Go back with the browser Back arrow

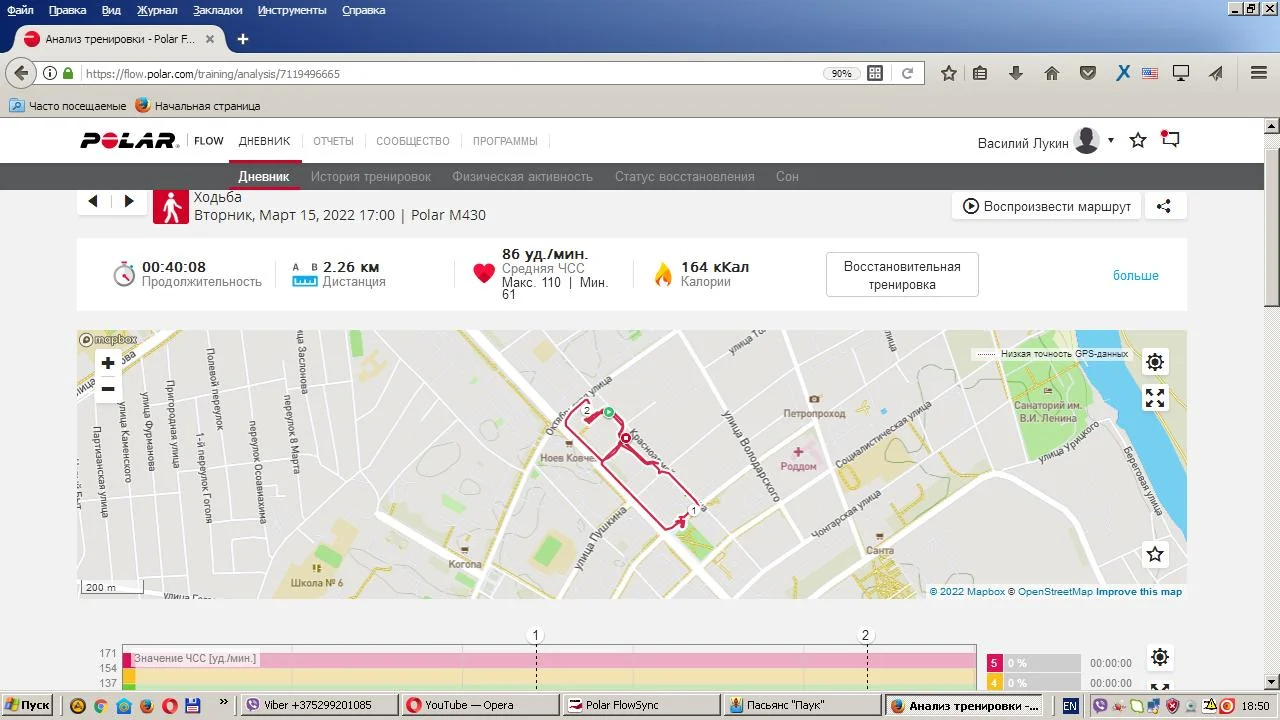click(21, 73)
